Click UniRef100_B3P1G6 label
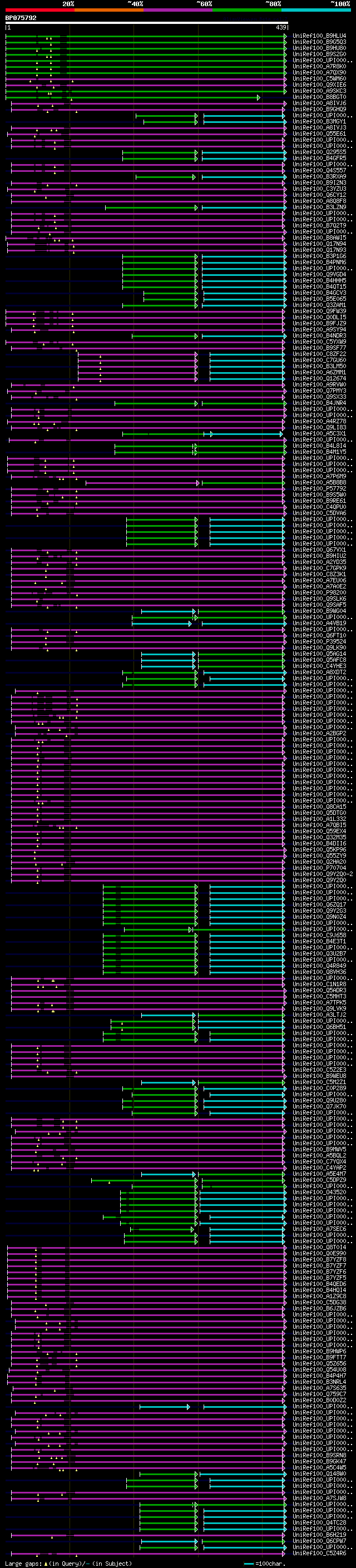Viewport: 356px width, 1568px height. (319, 256)
